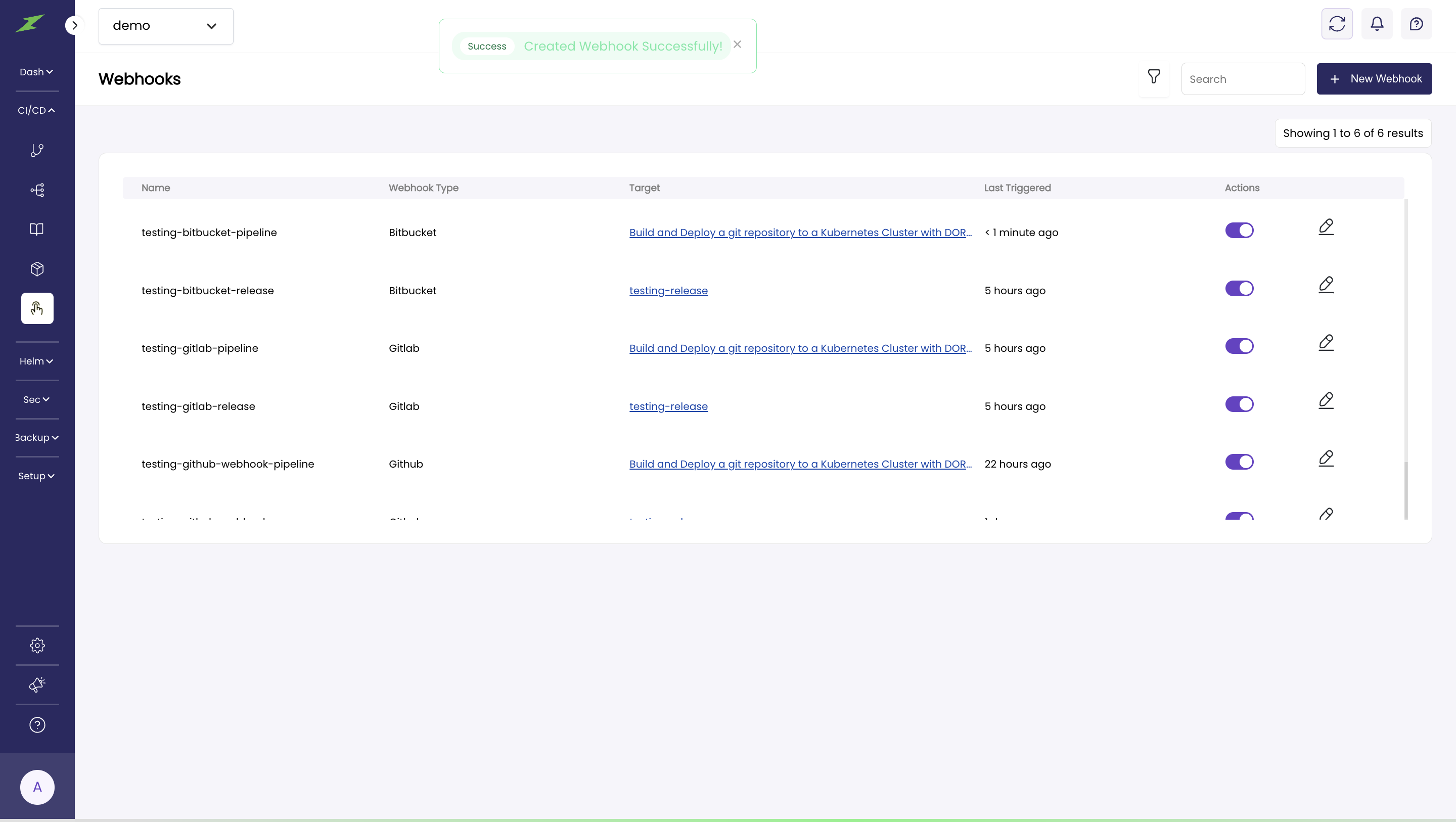Click the pencil icon for testing-gitlab-release
1456x822 pixels.
(x=1326, y=401)
